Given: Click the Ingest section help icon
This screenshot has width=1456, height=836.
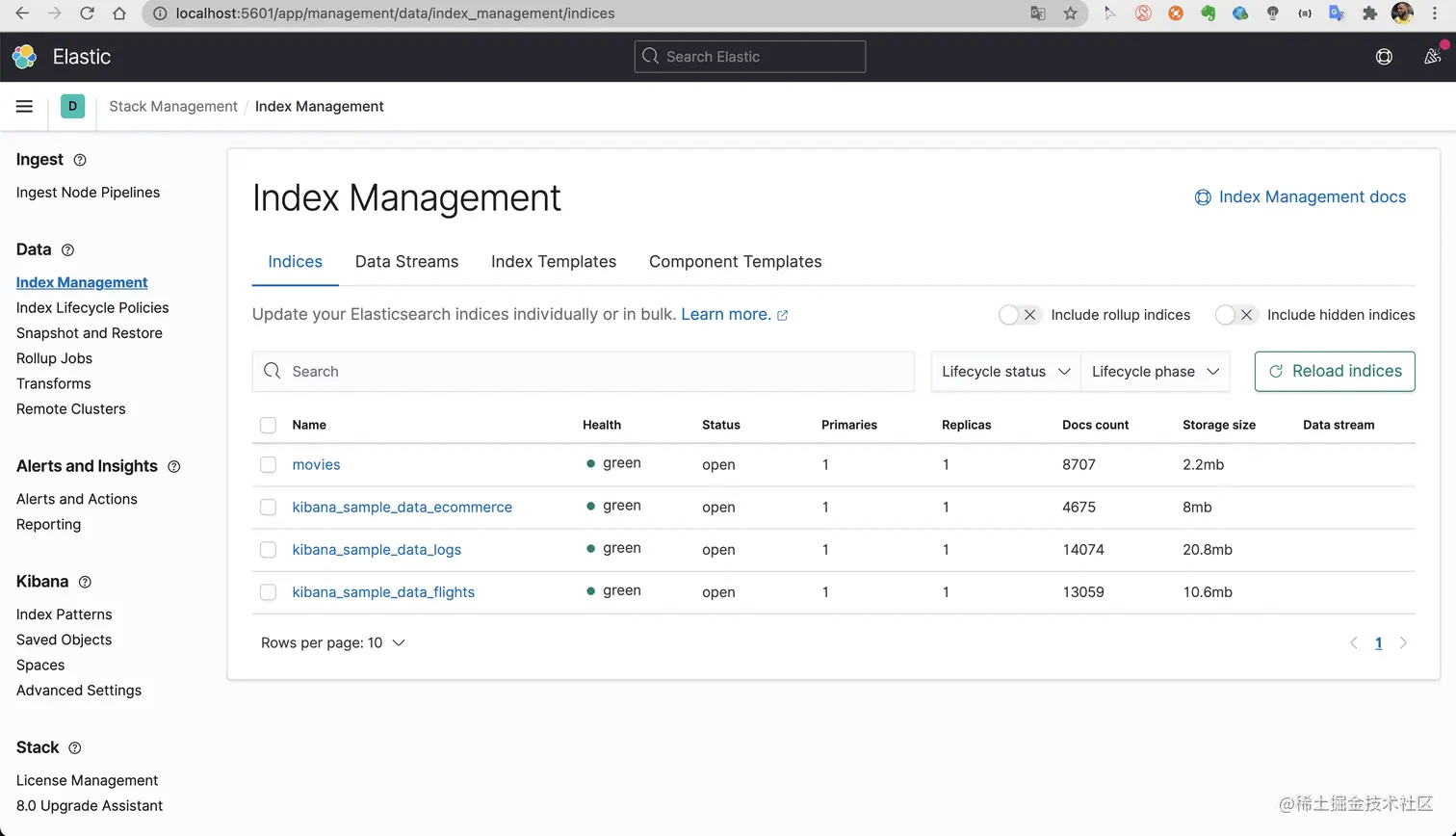Looking at the screenshot, I should (80, 160).
